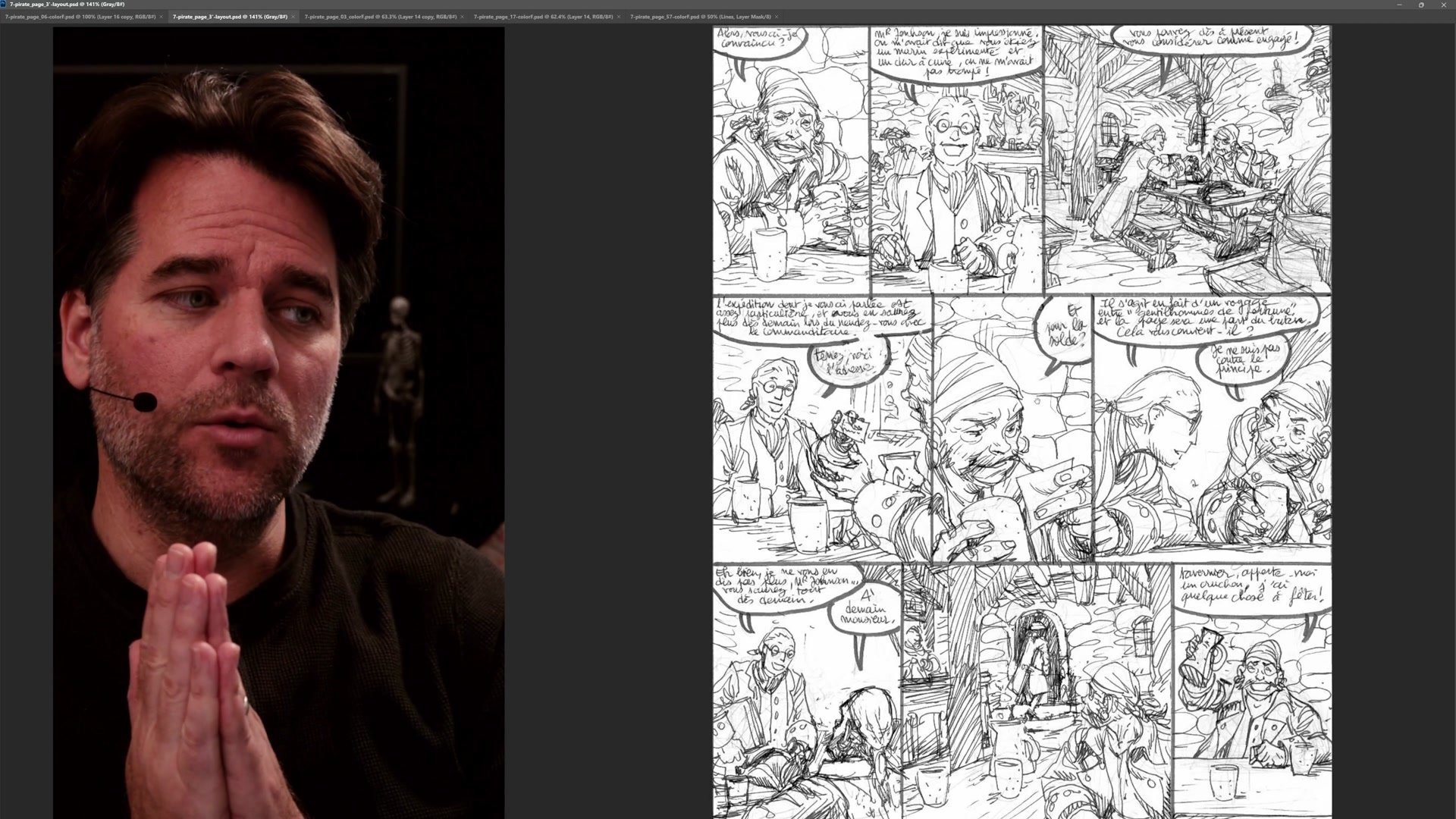Switch to the pirate_page_06-colorF.psd tab
Screen dimensions: 1456x819
[x=80, y=17]
